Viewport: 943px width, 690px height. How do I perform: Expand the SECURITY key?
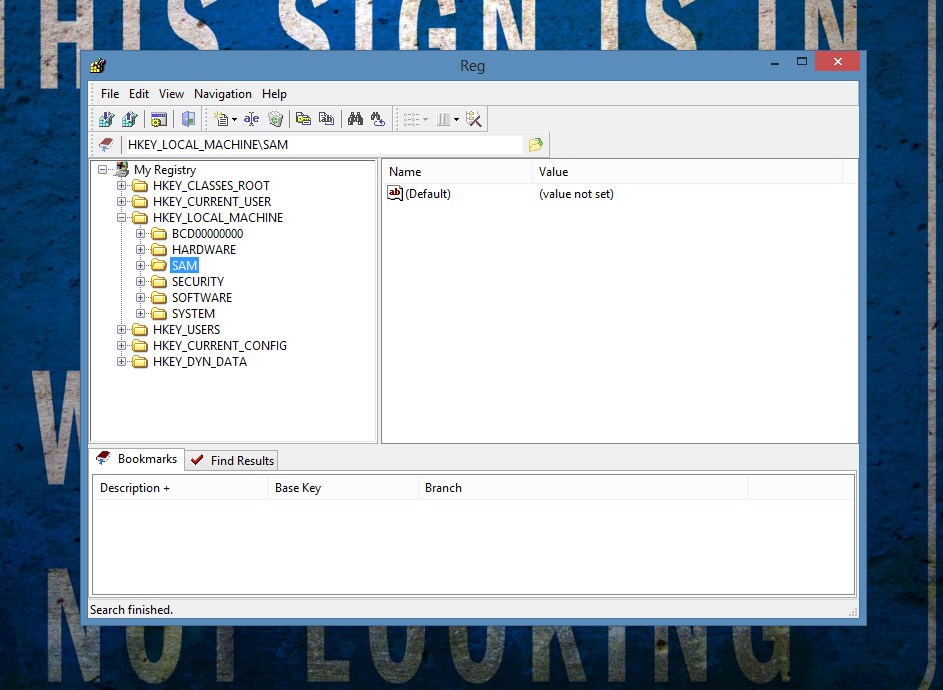(x=140, y=282)
